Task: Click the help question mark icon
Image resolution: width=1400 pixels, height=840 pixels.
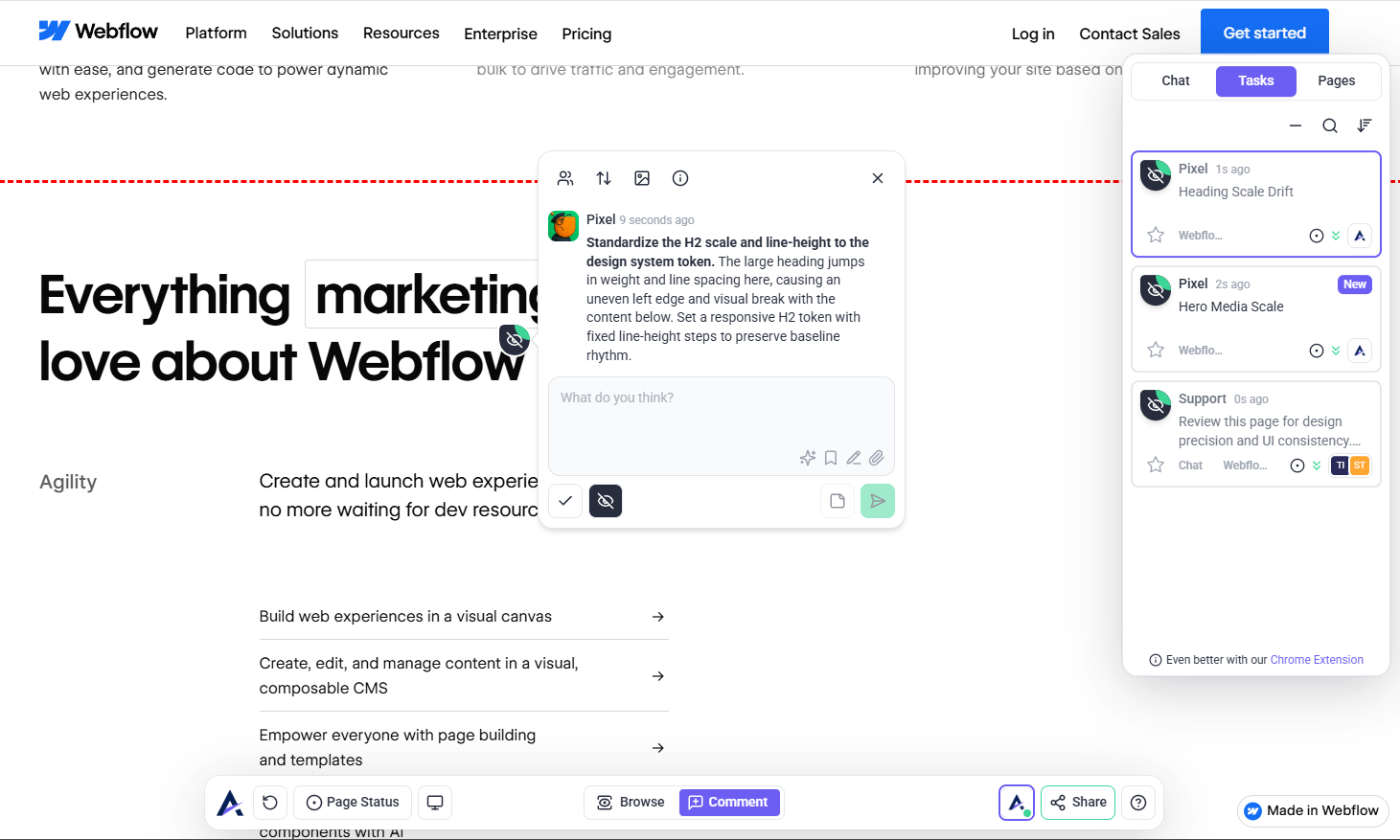Action: (1138, 803)
